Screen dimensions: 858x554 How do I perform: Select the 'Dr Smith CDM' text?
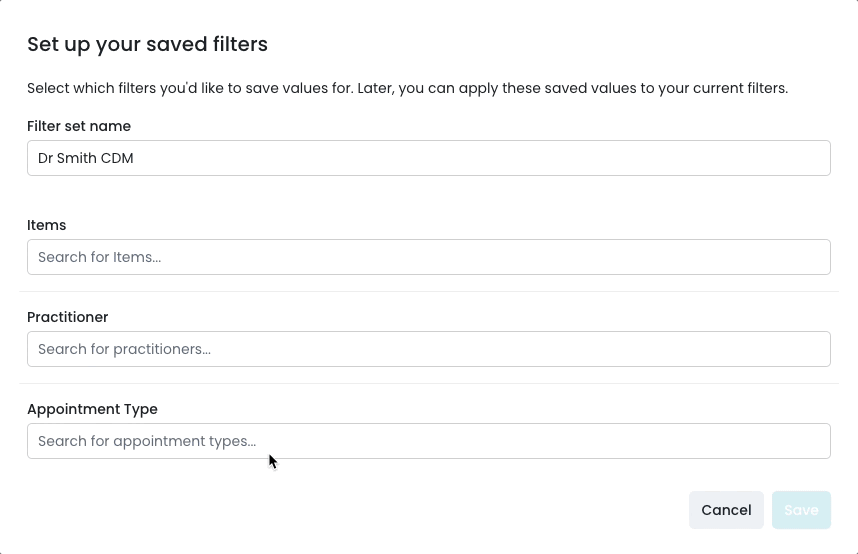[x=86, y=158]
